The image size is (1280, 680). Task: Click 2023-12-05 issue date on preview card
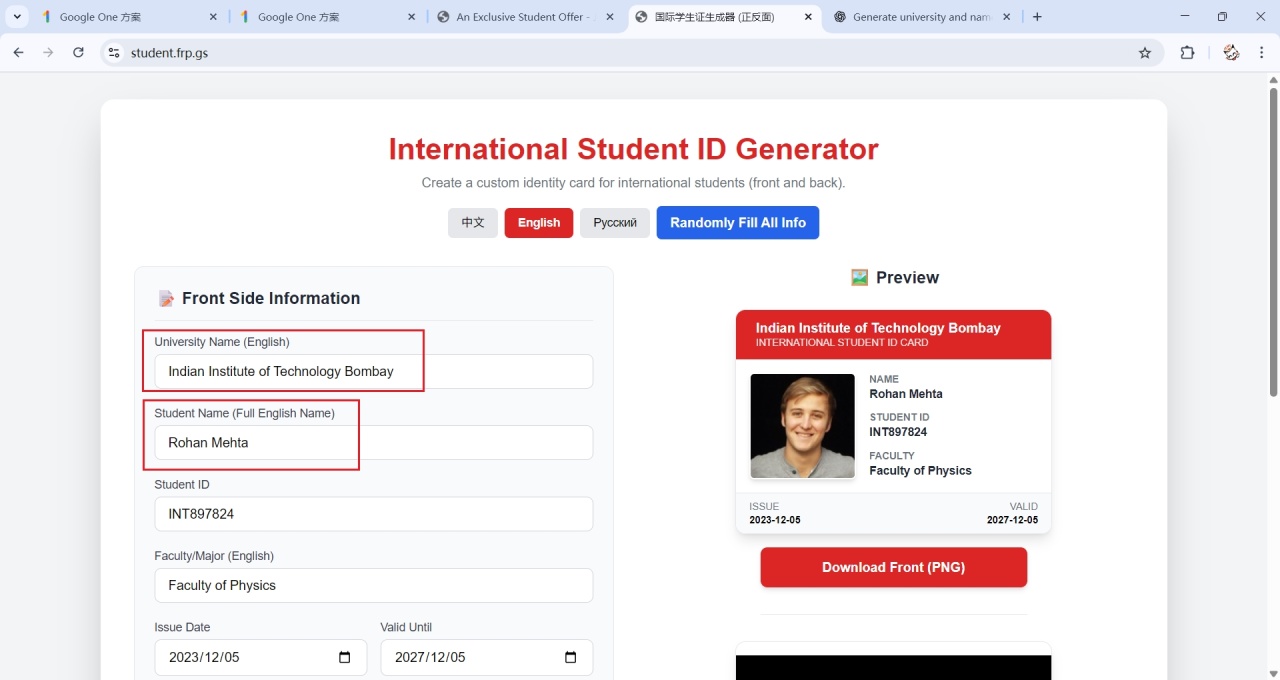tap(775, 520)
